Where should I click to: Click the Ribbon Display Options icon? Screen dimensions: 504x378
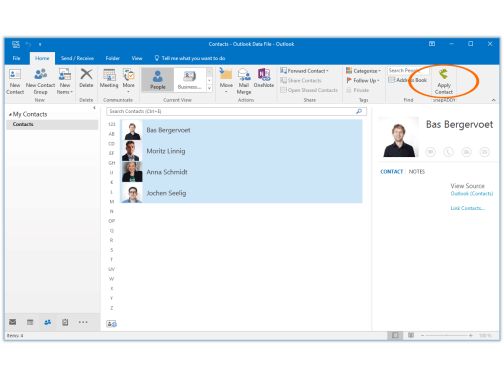(x=432, y=44)
